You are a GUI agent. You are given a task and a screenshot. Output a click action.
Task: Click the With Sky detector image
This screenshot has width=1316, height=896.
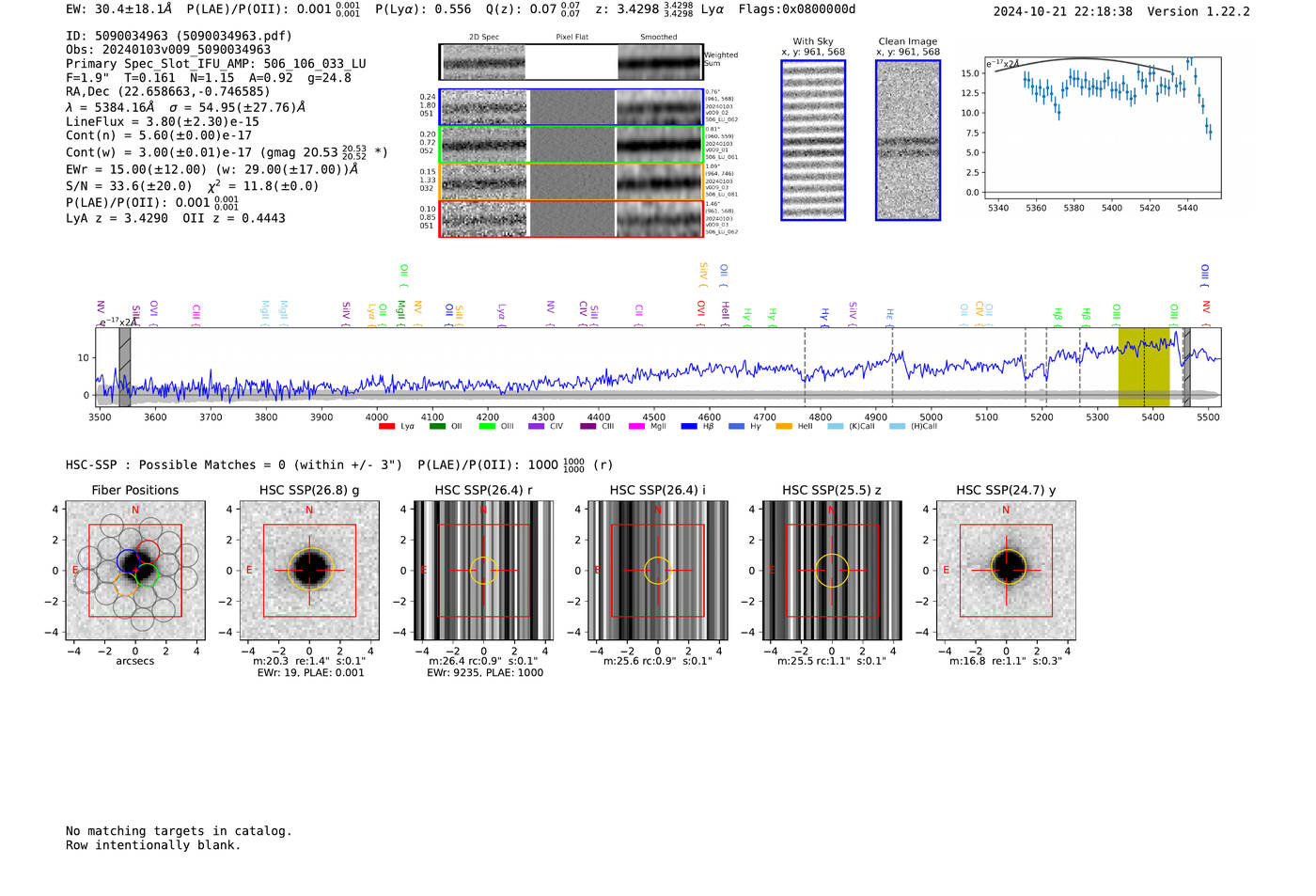coord(813,140)
